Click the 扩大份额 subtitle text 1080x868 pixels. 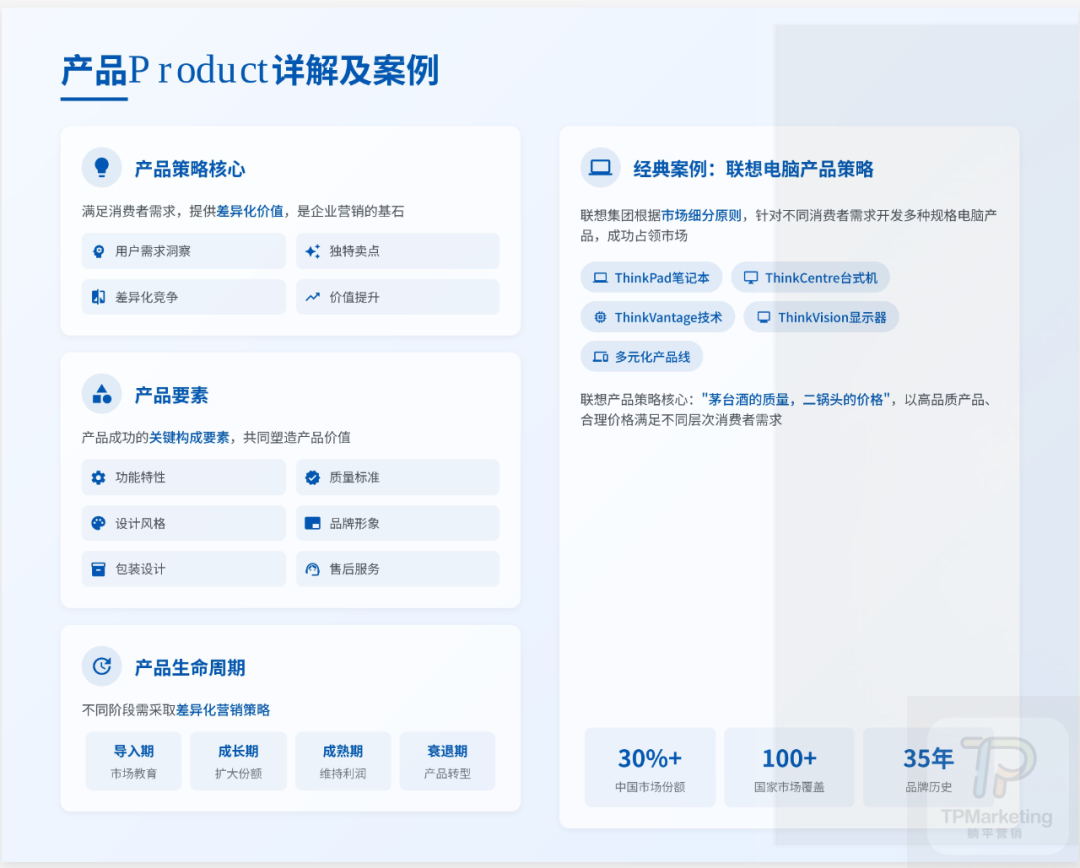pos(238,774)
